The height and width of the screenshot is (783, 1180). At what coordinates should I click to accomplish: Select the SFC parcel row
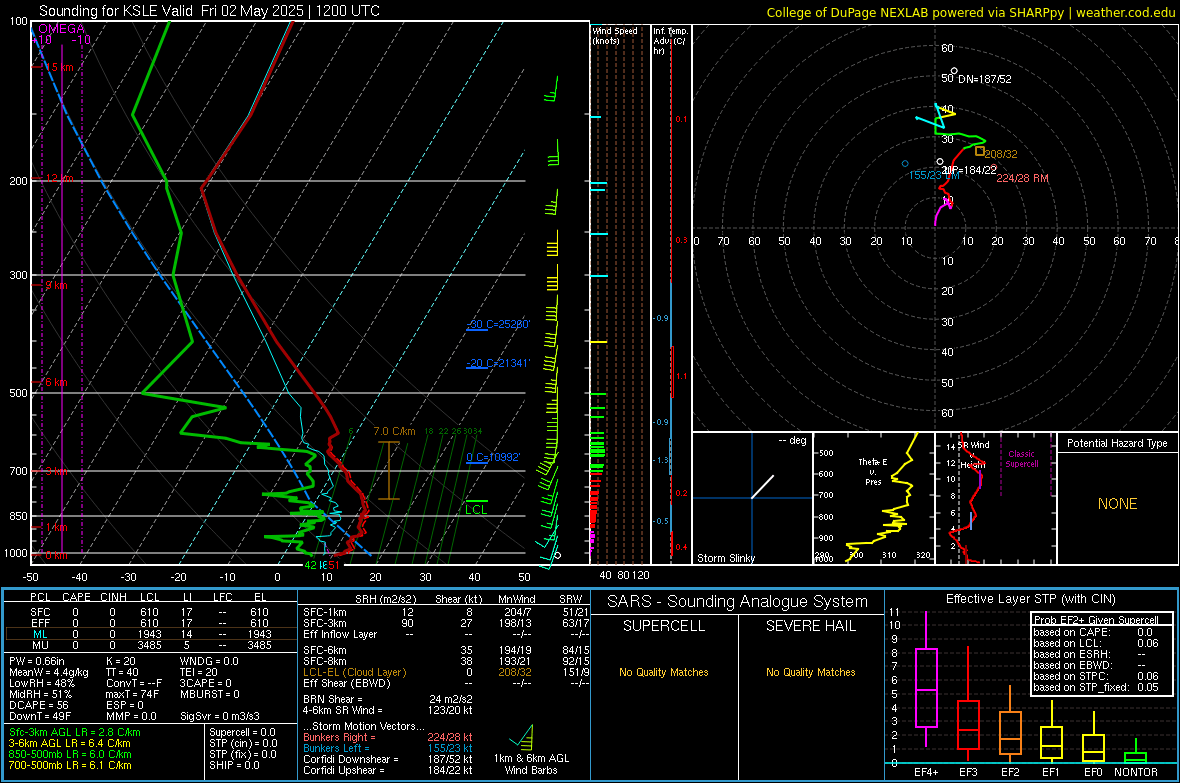point(151,612)
